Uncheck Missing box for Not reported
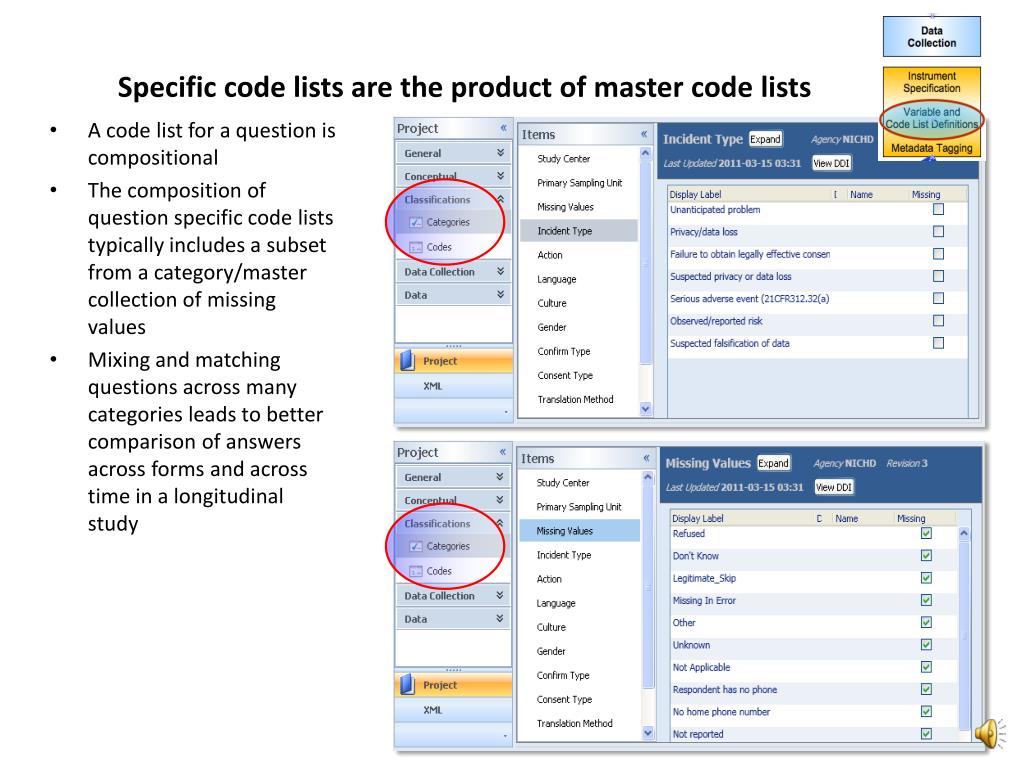The width and height of the screenshot is (1024, 768). pyautogui.click(x=926, y=733)
